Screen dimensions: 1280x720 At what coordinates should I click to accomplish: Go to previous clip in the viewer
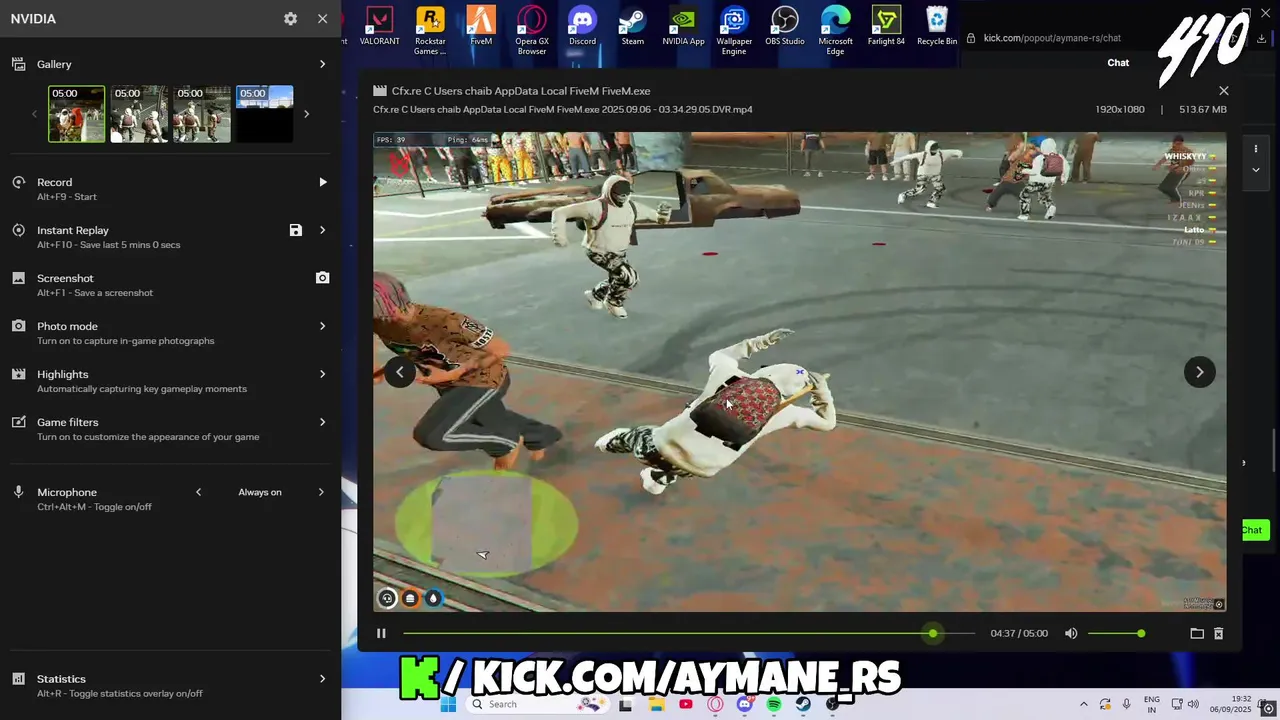pyautogui.click(x=399, y=372)
